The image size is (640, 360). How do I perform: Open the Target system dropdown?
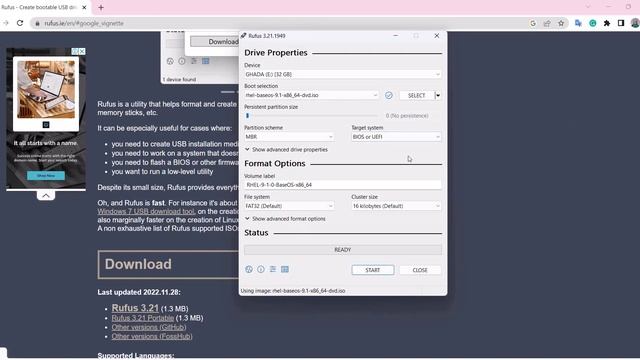396,137
